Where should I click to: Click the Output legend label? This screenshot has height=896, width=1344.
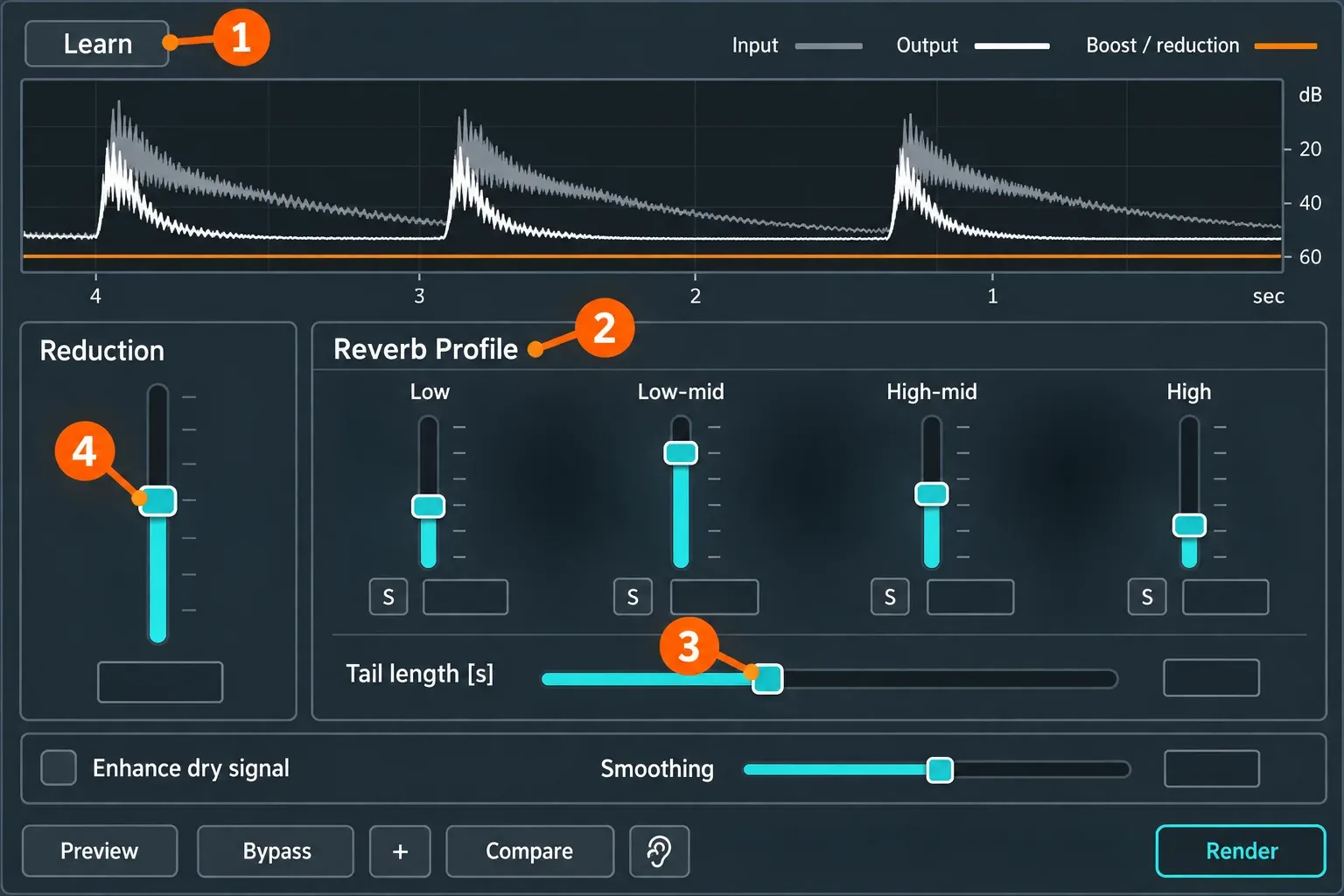tap(927, 45)
